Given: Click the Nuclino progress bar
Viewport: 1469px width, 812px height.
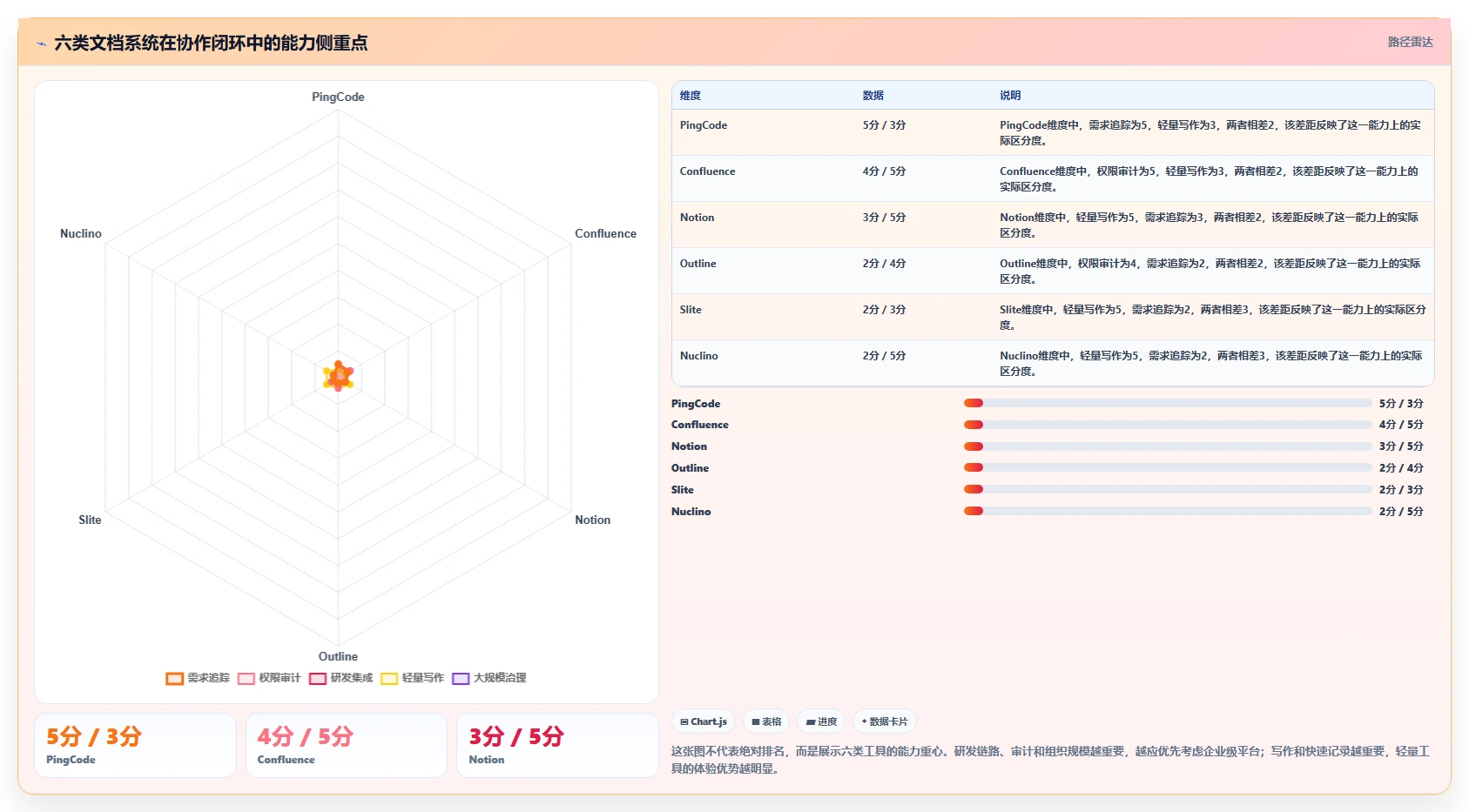Looking at the screenshot, I should 1168,511.
